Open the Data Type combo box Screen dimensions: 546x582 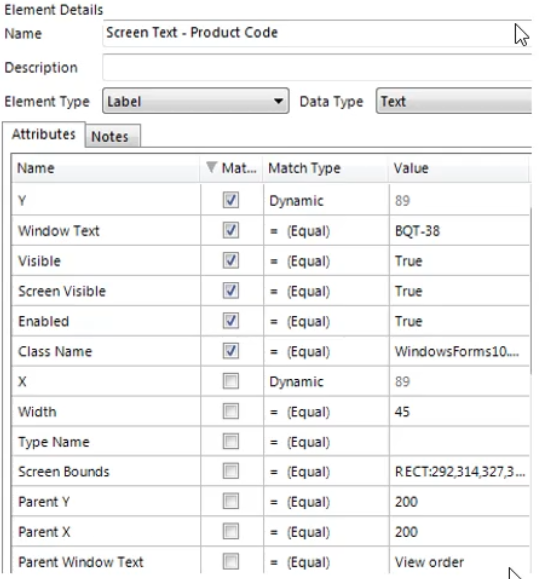point(454,101)
